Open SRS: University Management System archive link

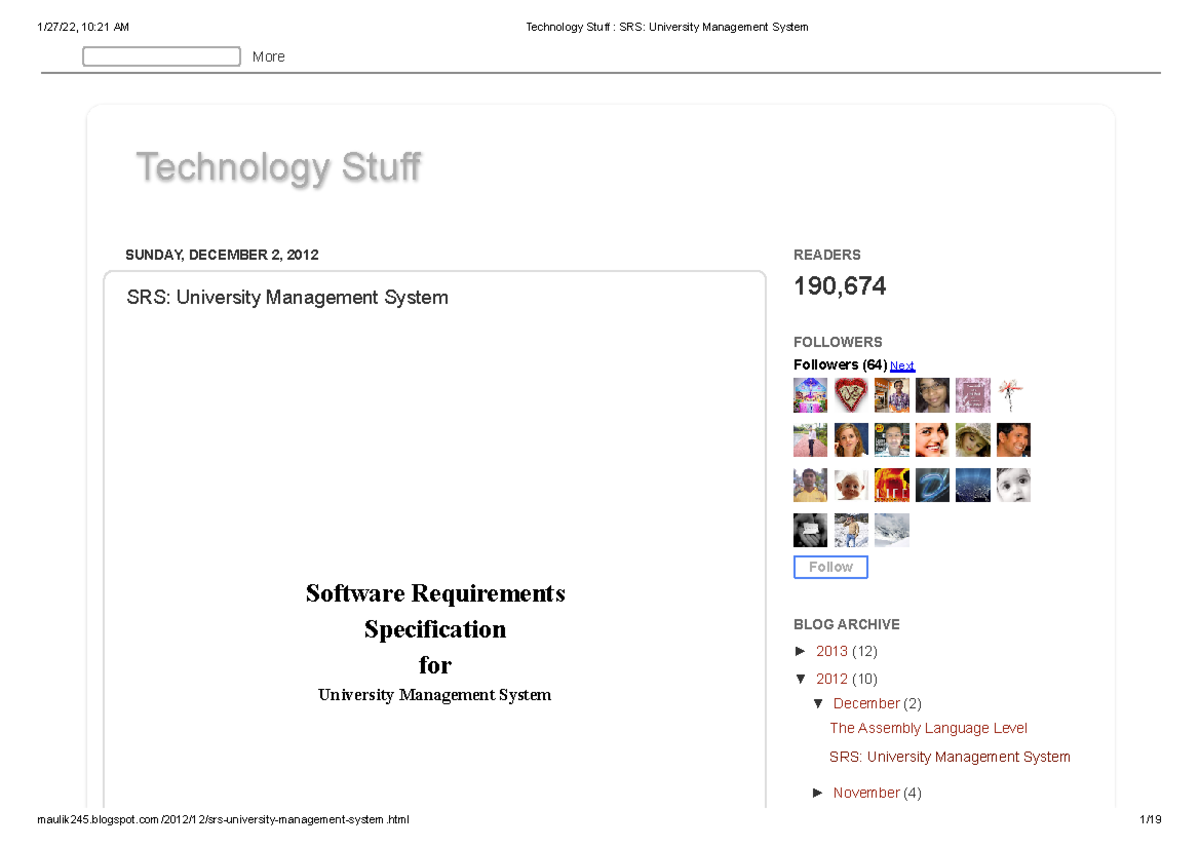pos(950,758)
